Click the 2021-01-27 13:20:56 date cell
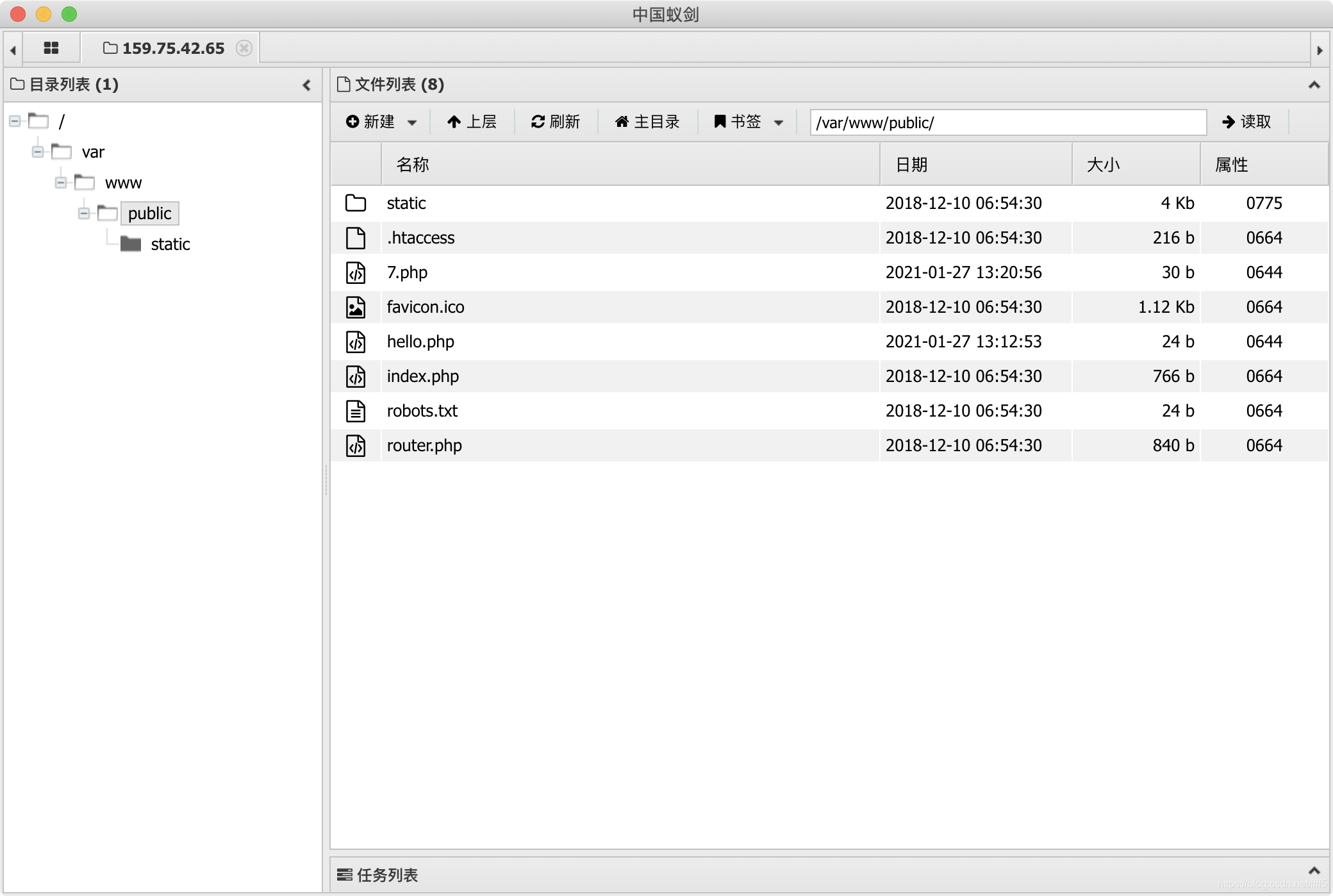Screen dimensions: 1333x896 pyautogui.click(x=964, y=272)
